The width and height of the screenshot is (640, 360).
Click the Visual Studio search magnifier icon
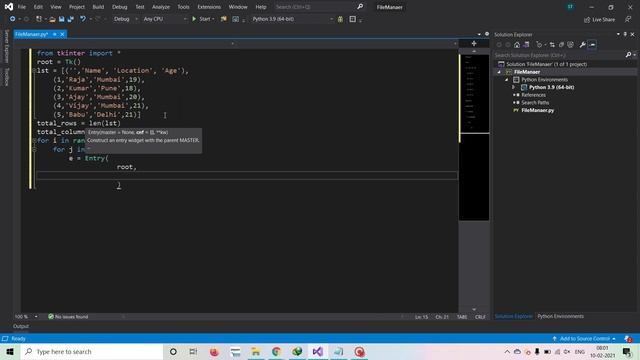tap(360, 7)
